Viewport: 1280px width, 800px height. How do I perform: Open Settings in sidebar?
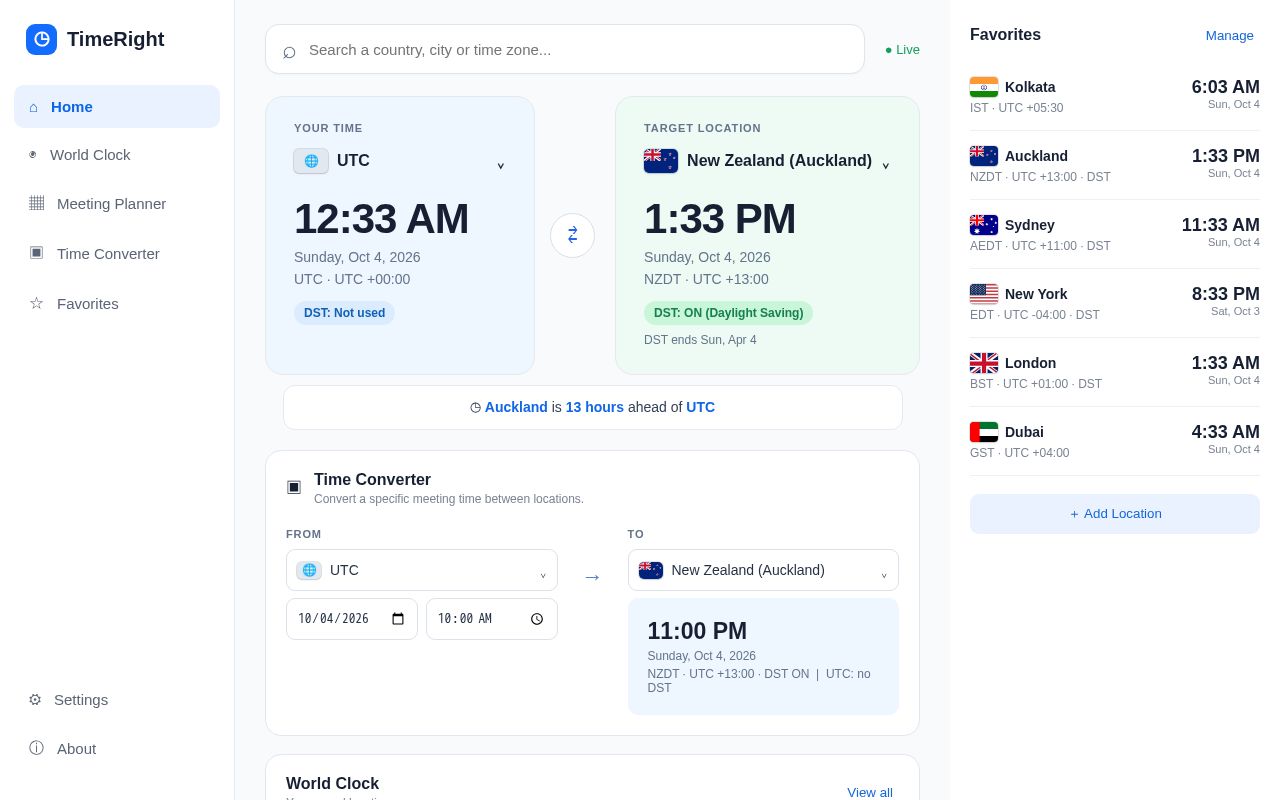pos(117,699)
